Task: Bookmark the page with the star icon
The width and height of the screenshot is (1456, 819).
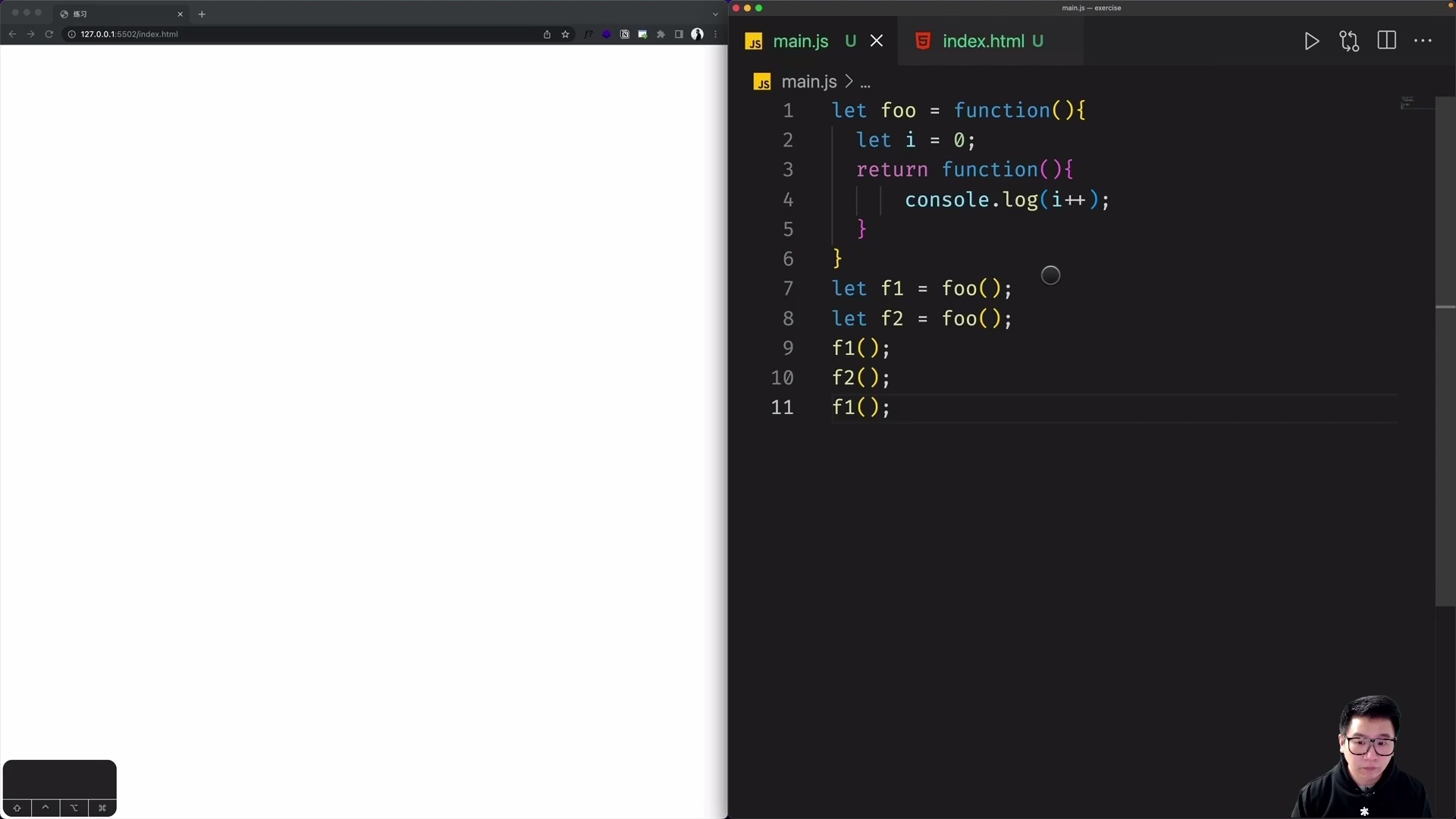Action: point(566,34)
